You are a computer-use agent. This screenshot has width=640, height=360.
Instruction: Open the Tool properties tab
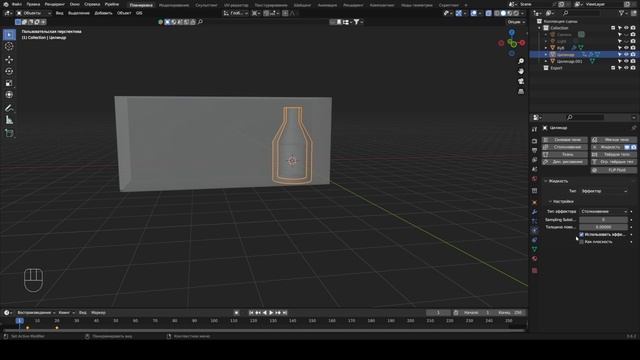(534, 129)
